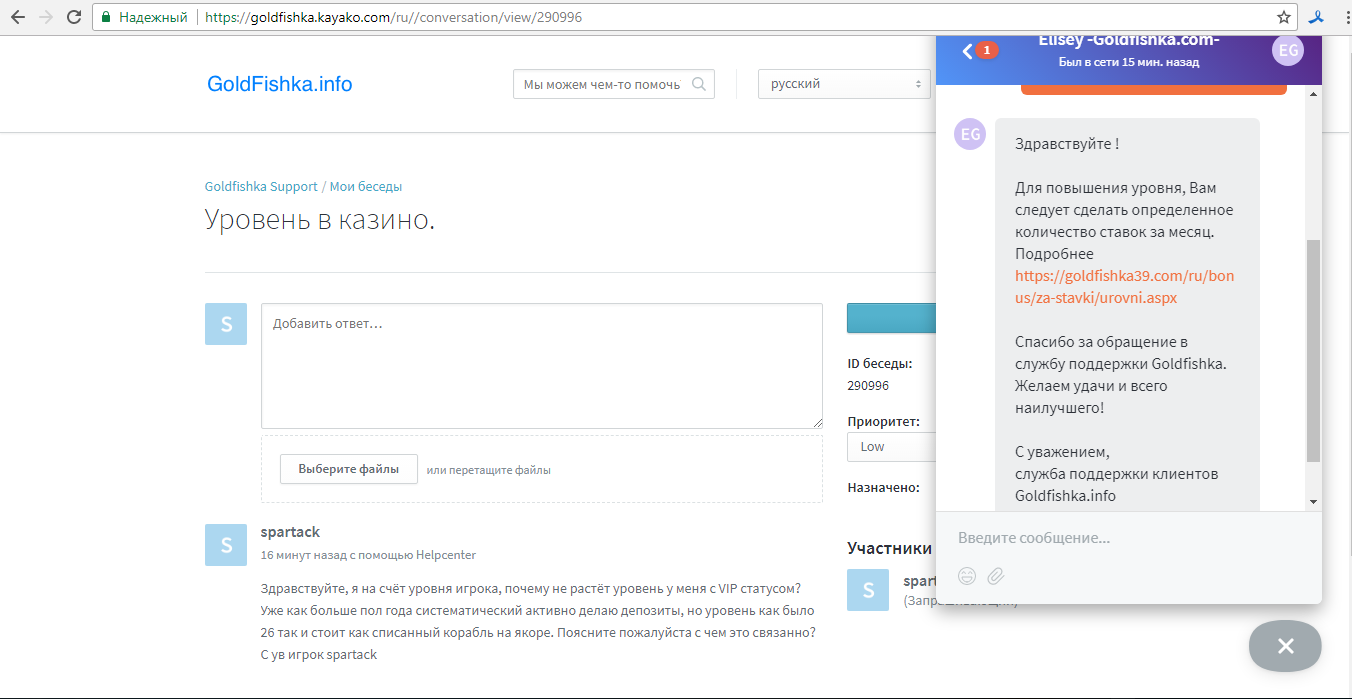Reload the page with the refresh icon
The height and width of the screenshot is (699, 1352).
tap(74, 17)
